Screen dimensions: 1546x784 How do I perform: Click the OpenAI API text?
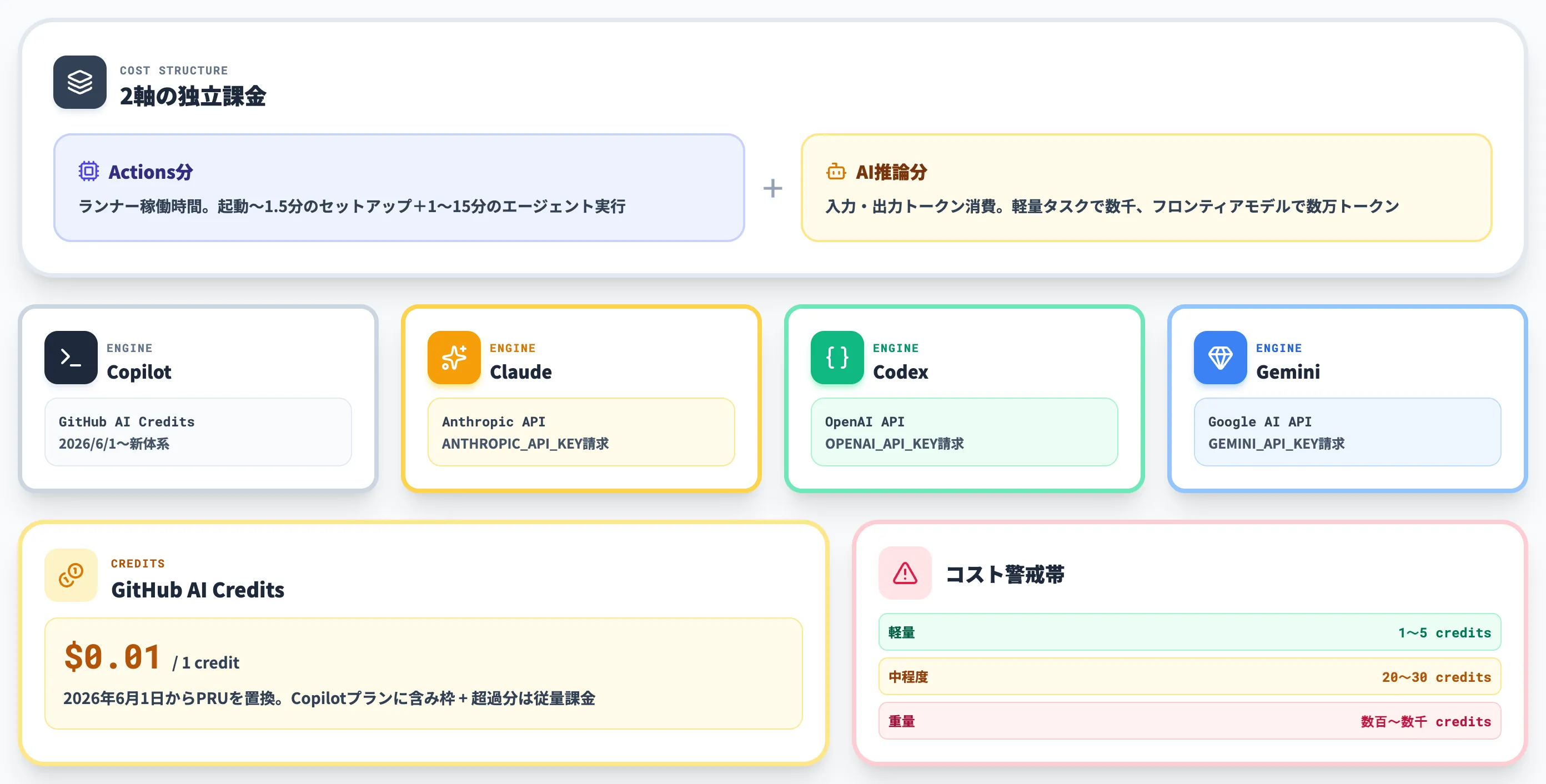[864, 421]
